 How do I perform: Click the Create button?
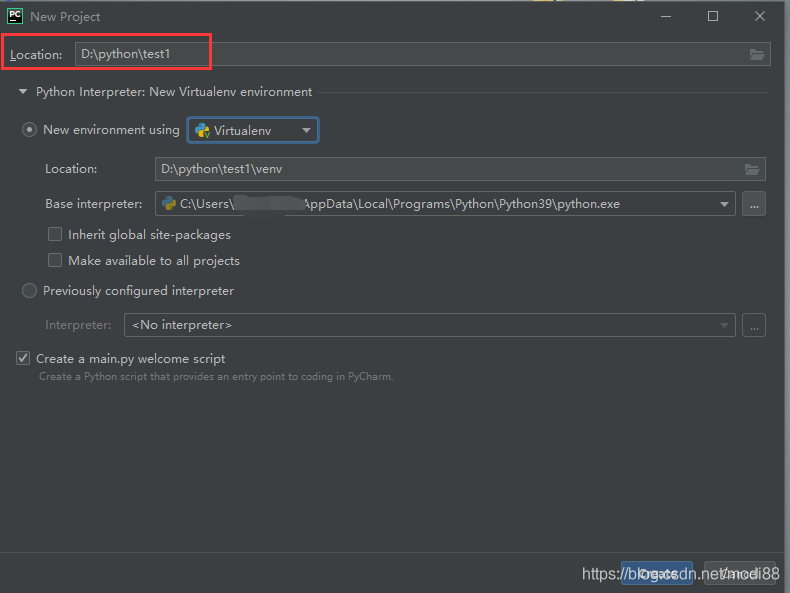657,573
